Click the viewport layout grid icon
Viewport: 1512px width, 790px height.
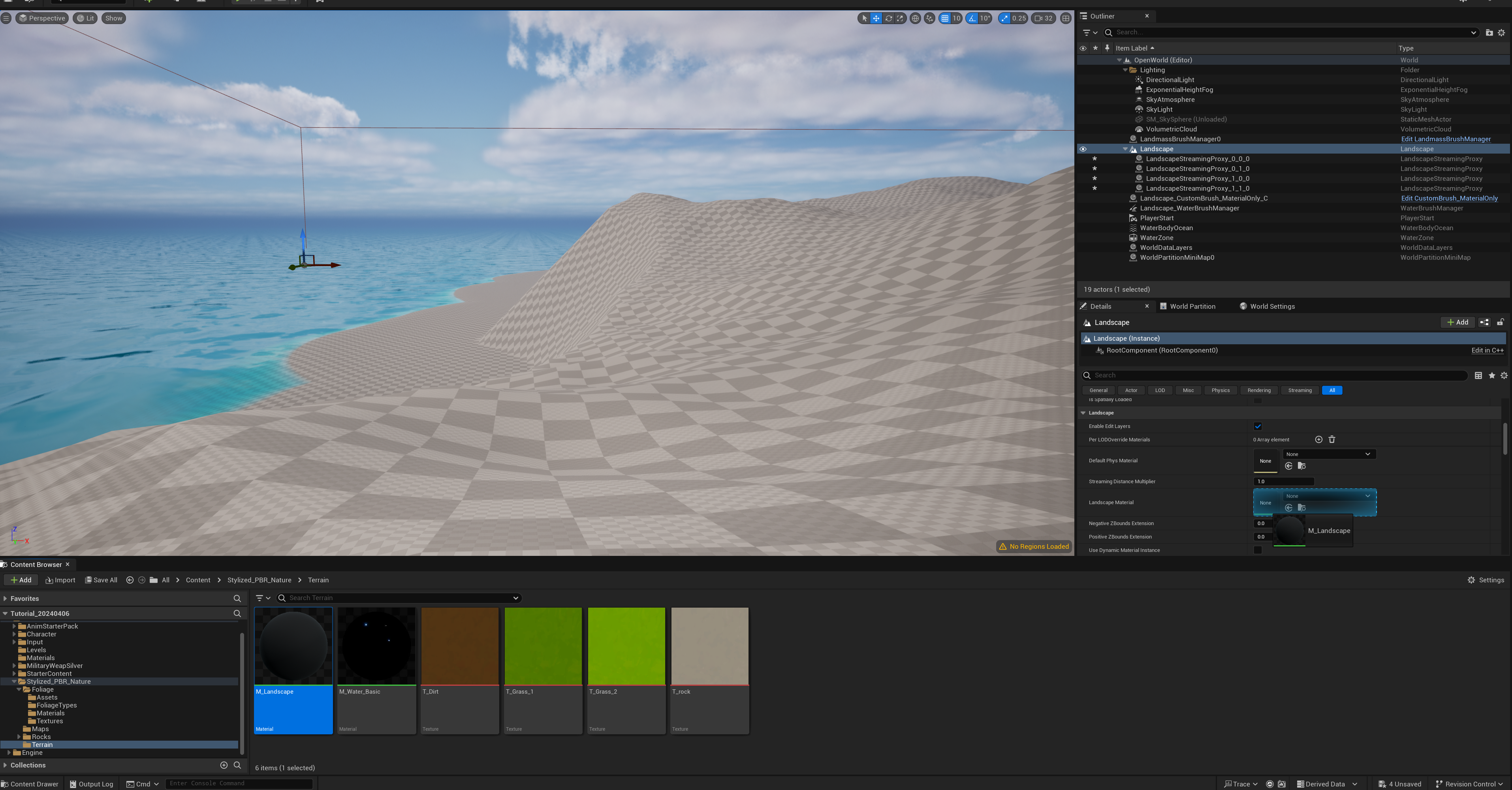click(1066, 18)
